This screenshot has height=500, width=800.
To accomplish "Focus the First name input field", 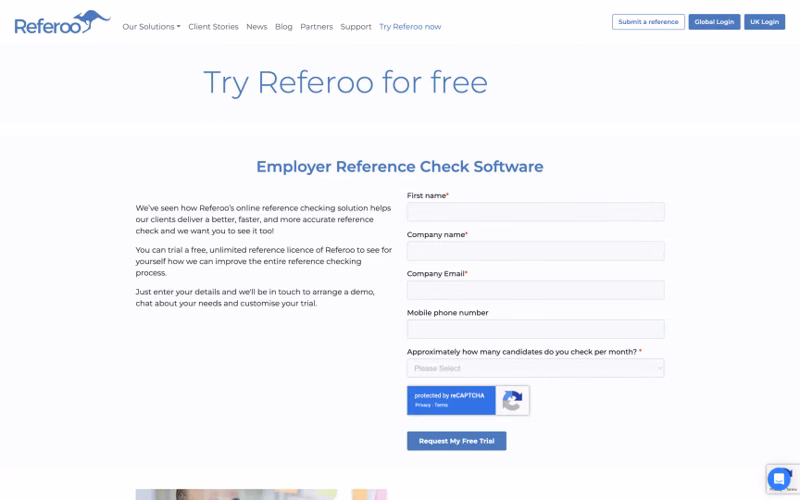I will 535,212.
